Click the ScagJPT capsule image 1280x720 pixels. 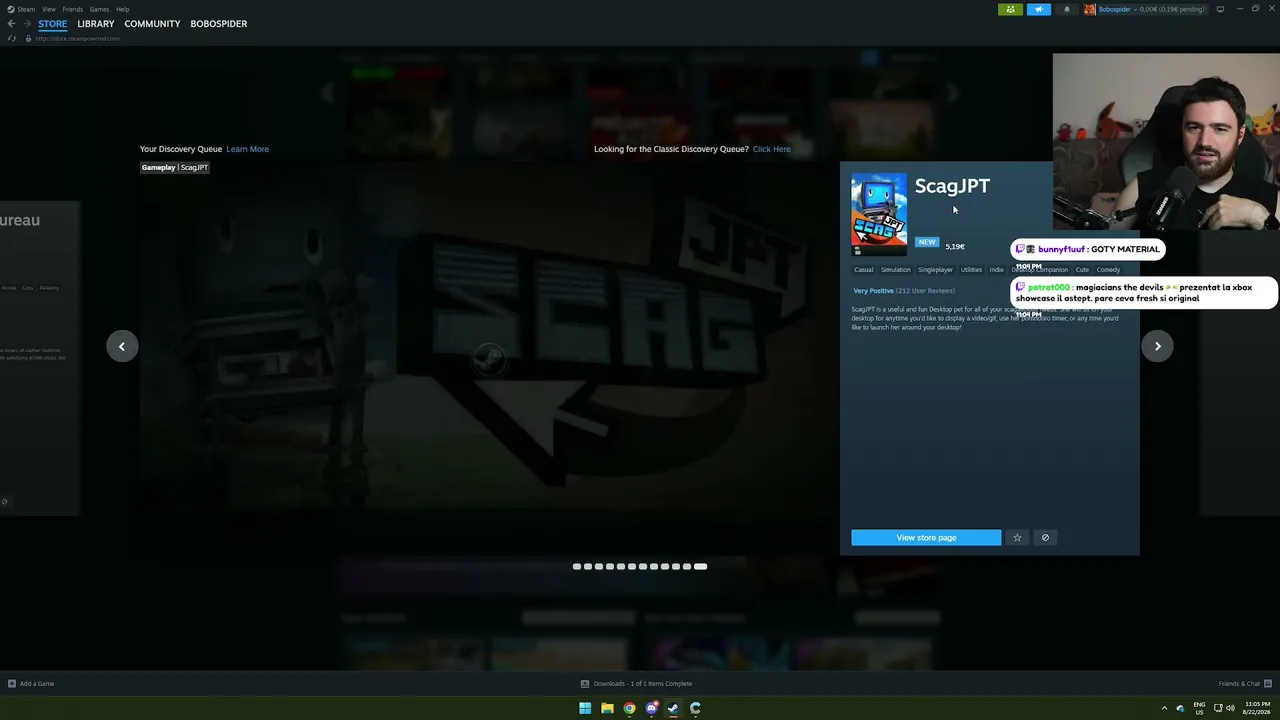(x=879, y=213)
